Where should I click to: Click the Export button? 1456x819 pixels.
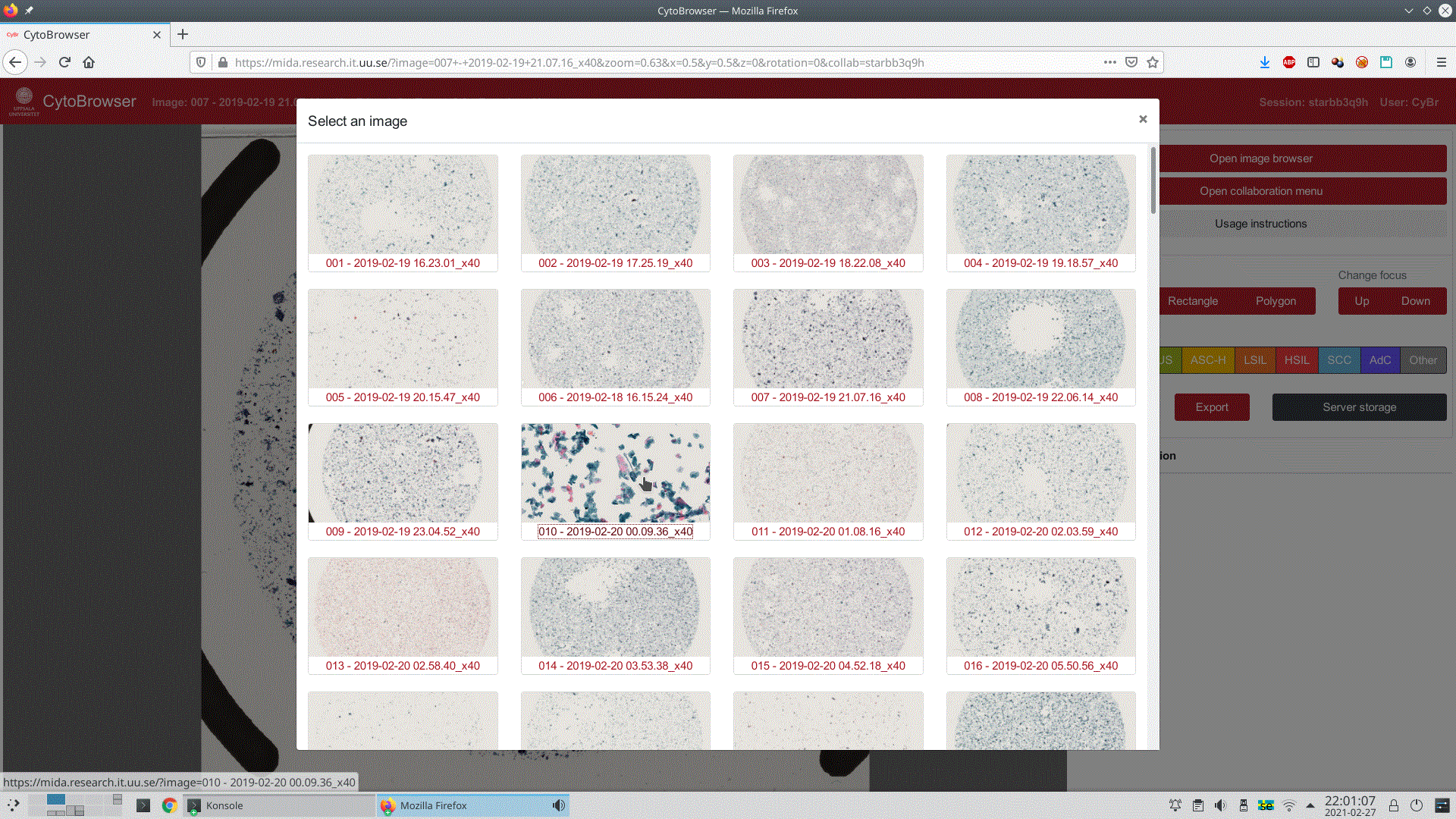click(1212, 407)
